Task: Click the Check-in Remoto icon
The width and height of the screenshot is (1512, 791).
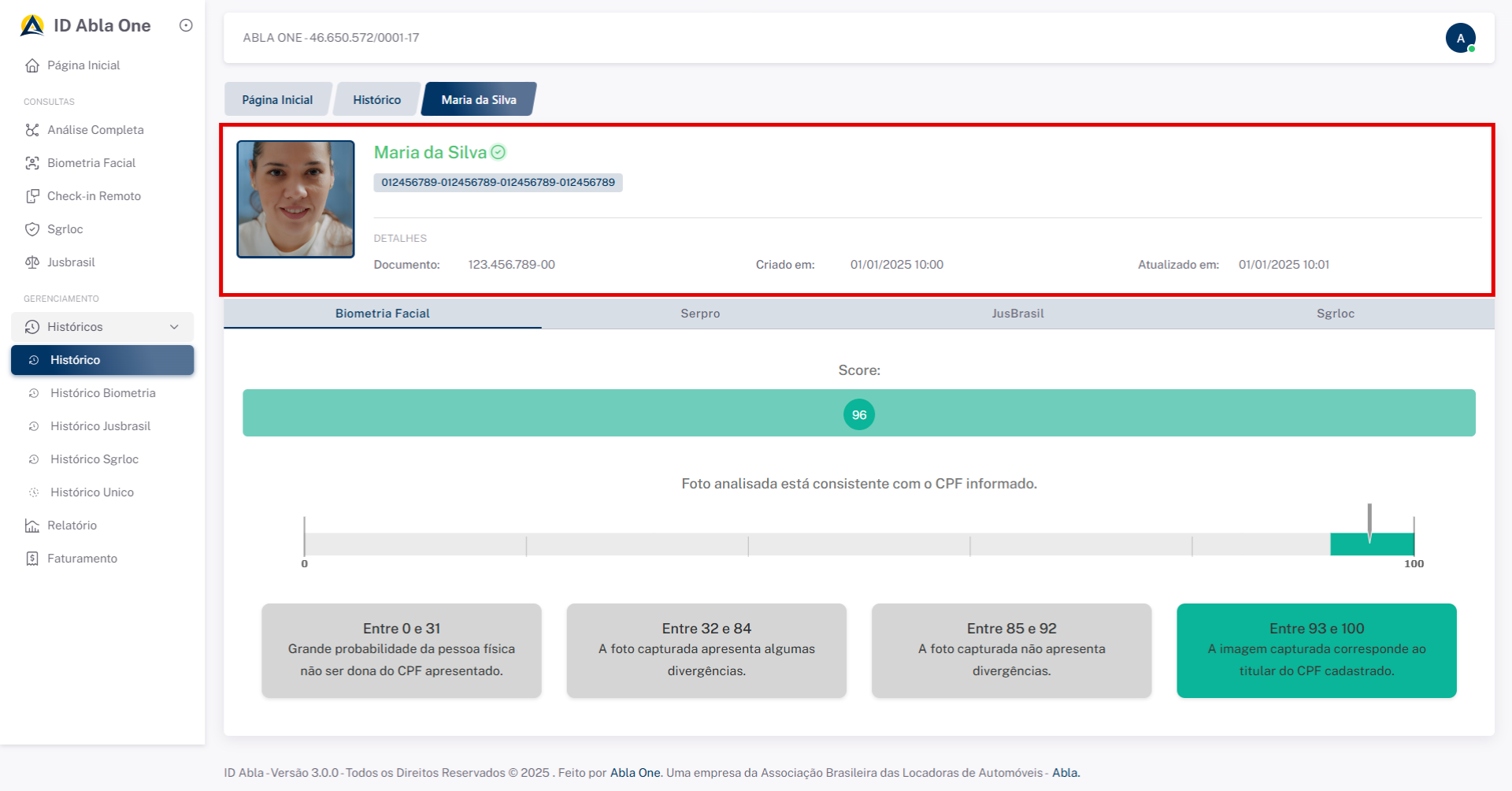Action: (x=32, y=196)
